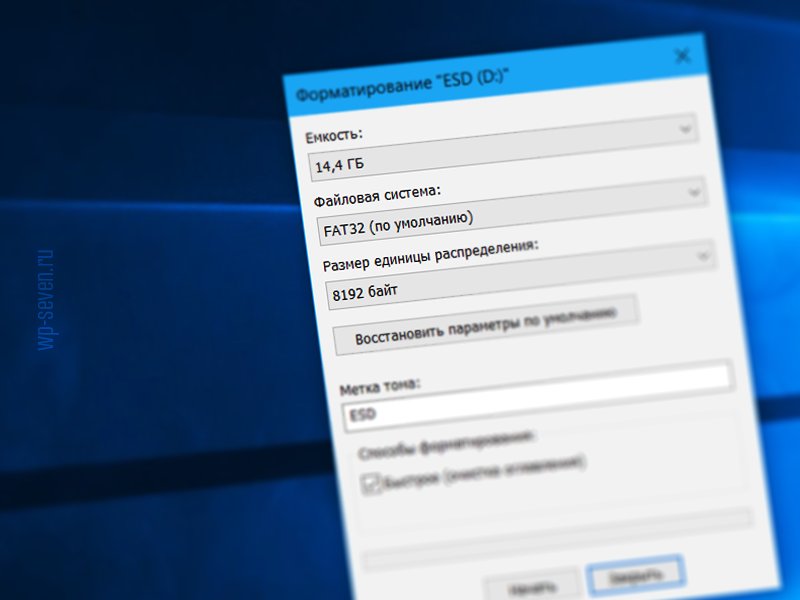800x600 pixels.
Task: Focus the Метка тома field containing ESD
Action: pos(538,397)
